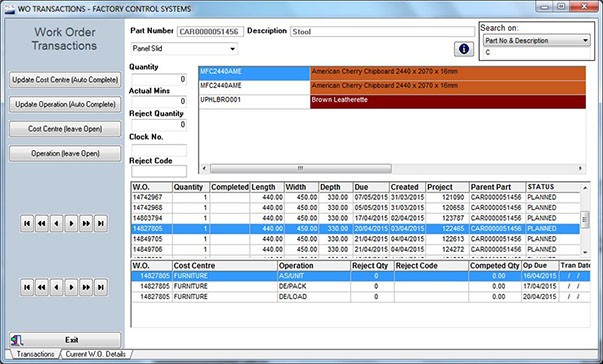Image resolution: width=603 pixels, height=364 pixels.
Task: Click the FCS application icon in title bar
Action: click(10, 8)
